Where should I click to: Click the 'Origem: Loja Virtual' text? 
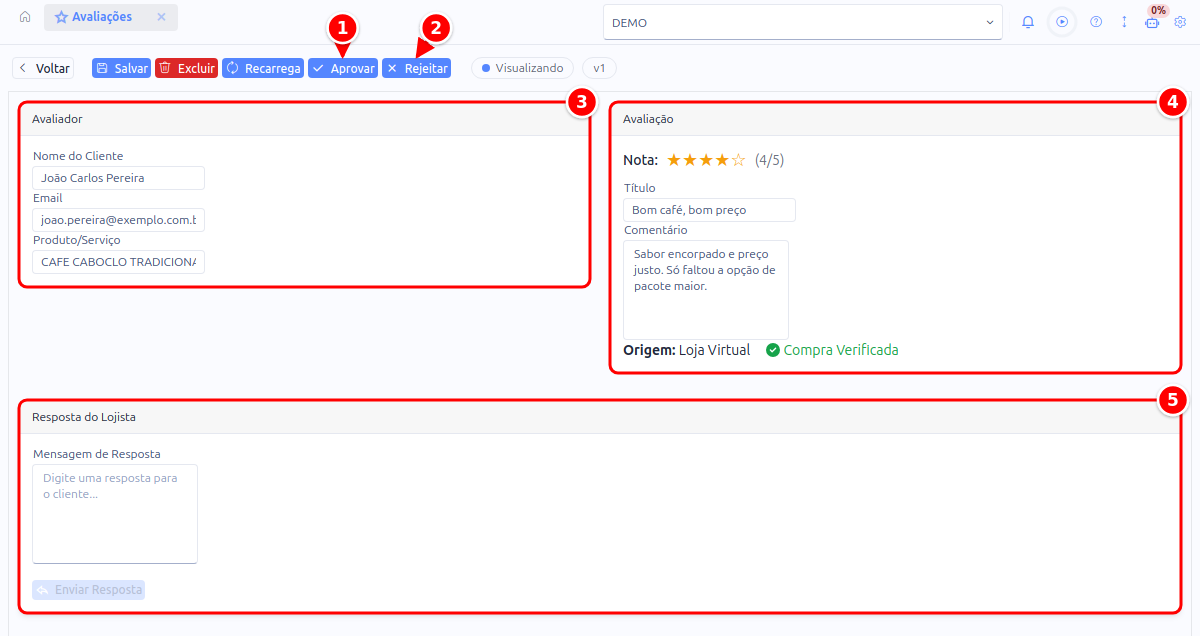[686, 350]
